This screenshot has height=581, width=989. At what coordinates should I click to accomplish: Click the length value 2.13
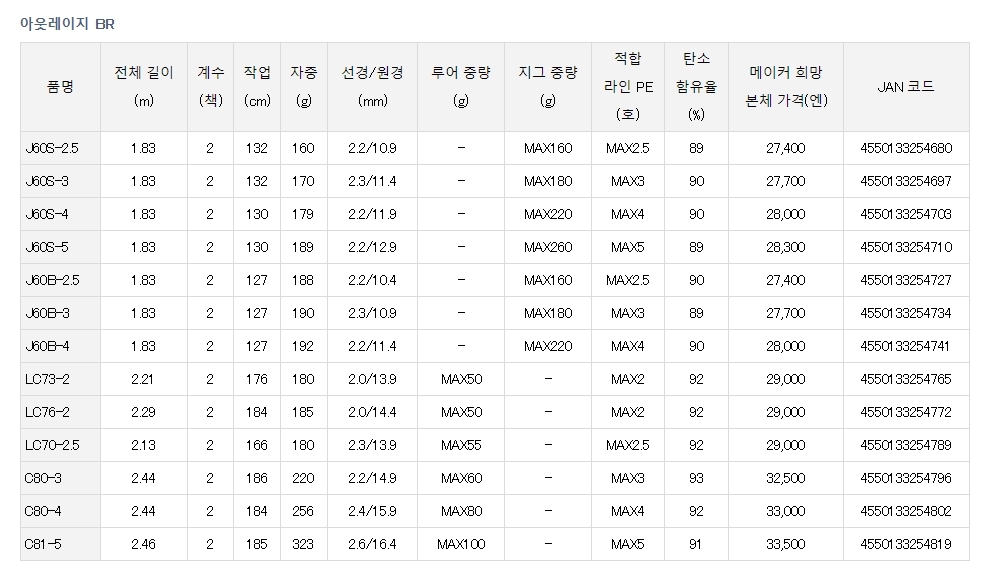click(143, 445)
